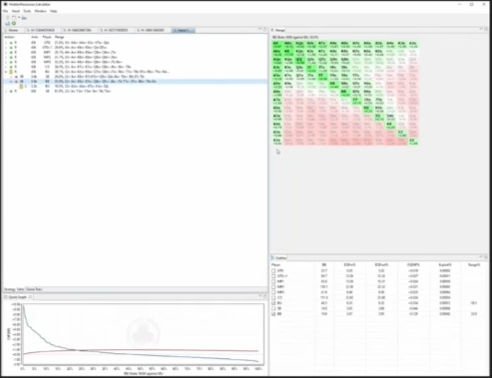Expand the MP2 action row
492x378 pixels.
click(6, 57)
